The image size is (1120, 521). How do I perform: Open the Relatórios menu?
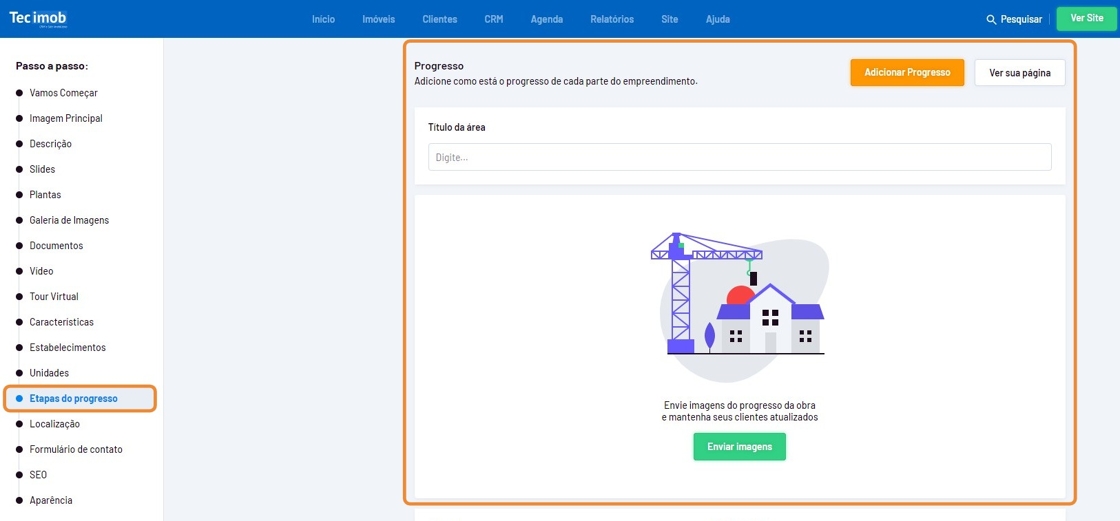[612, 19]
